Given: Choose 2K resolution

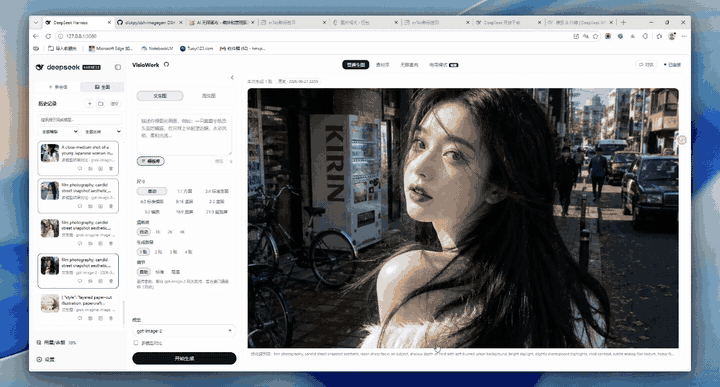Looking at the screenshot, I should coord(170,232).
